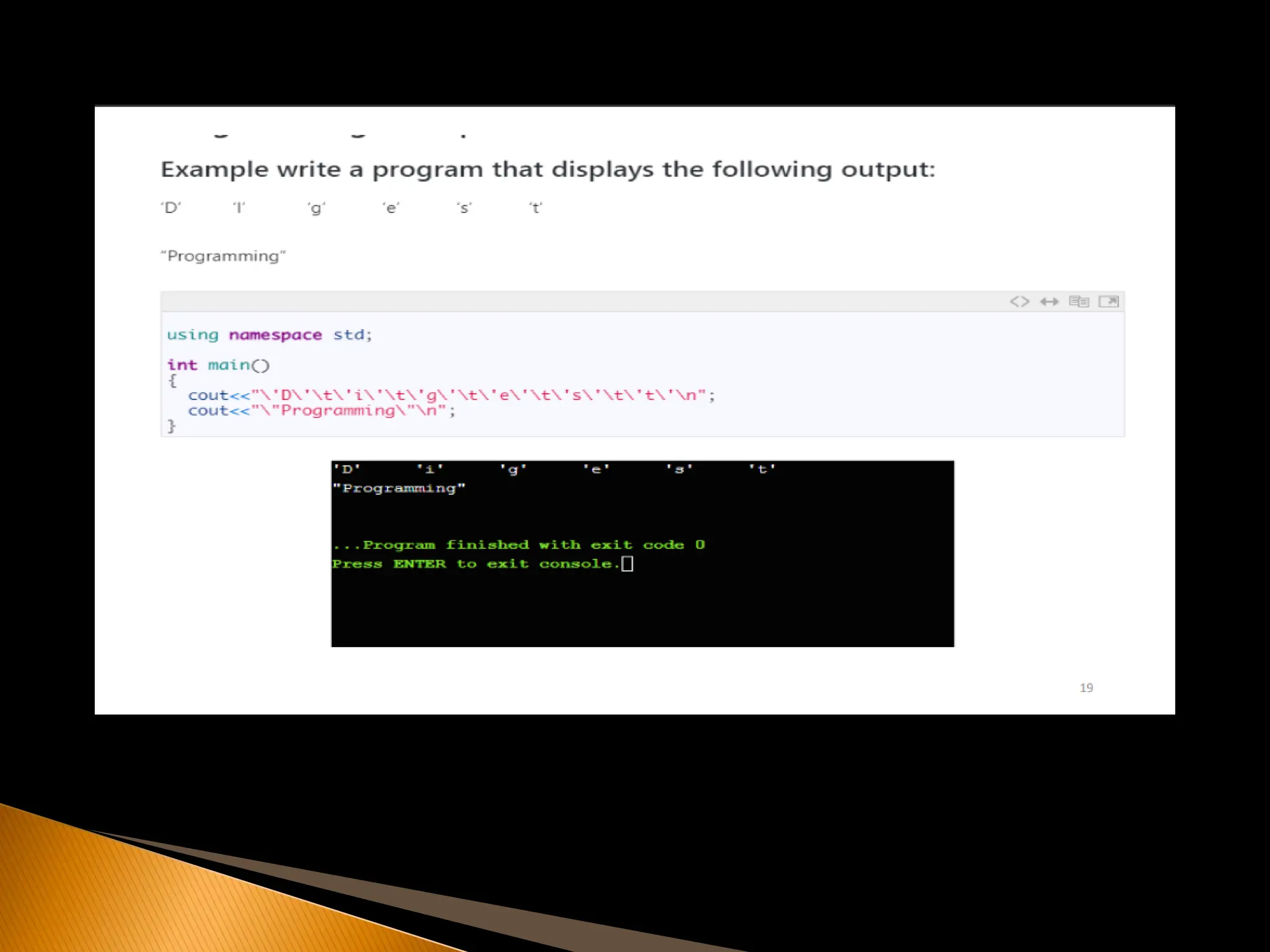Click 'using namespace std;' code line

coord(269,335)
